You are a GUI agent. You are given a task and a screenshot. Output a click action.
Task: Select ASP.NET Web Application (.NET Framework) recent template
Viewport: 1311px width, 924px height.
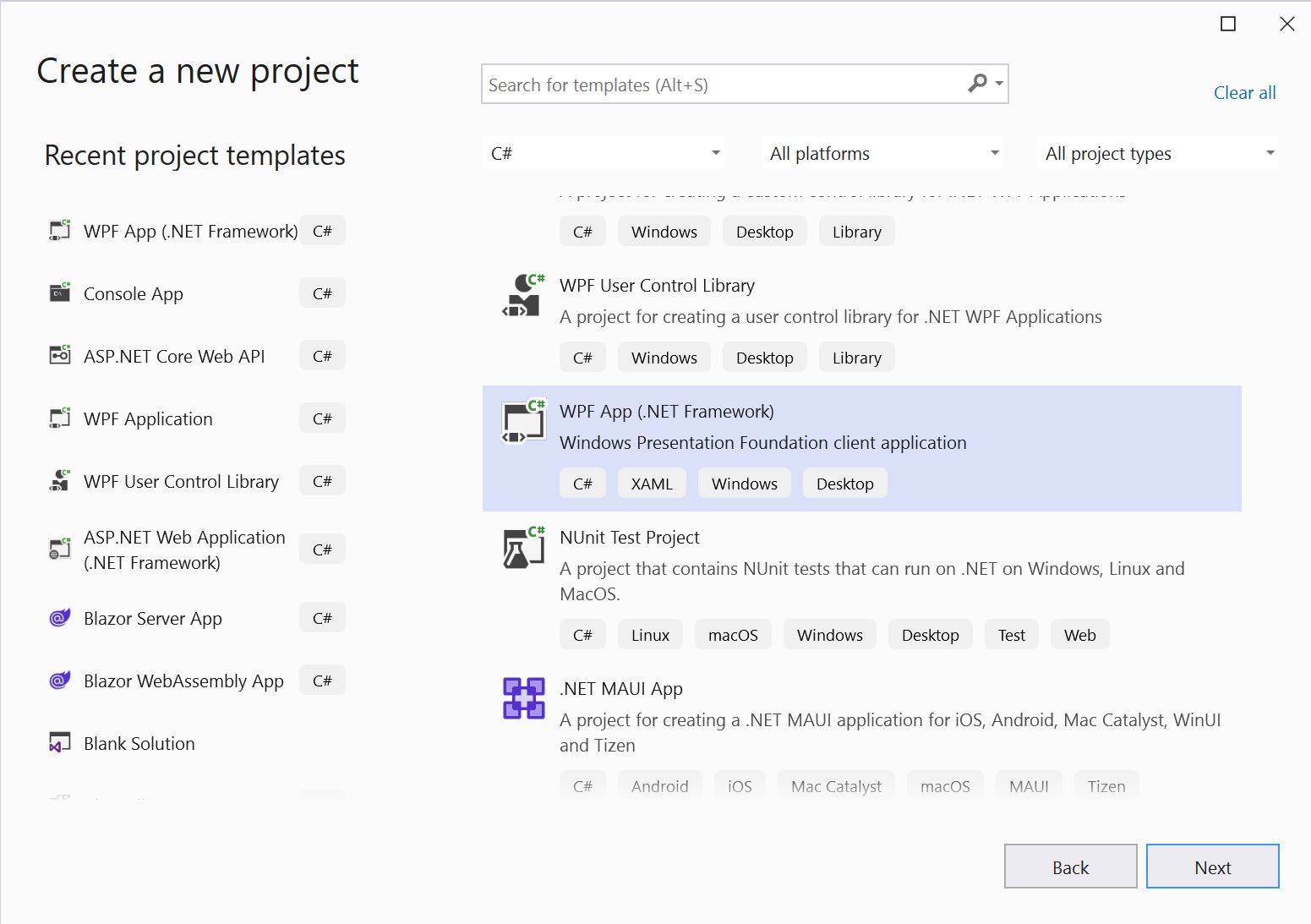coord(184,549)
